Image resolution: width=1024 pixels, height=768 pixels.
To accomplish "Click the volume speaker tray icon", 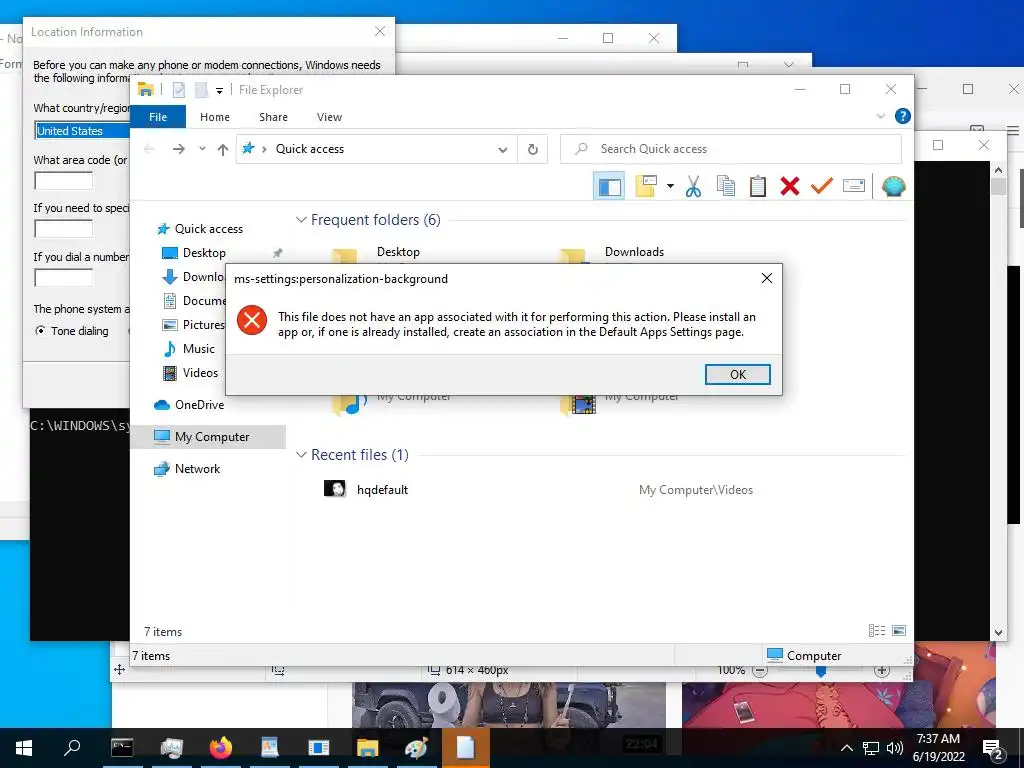I will 895,748.
